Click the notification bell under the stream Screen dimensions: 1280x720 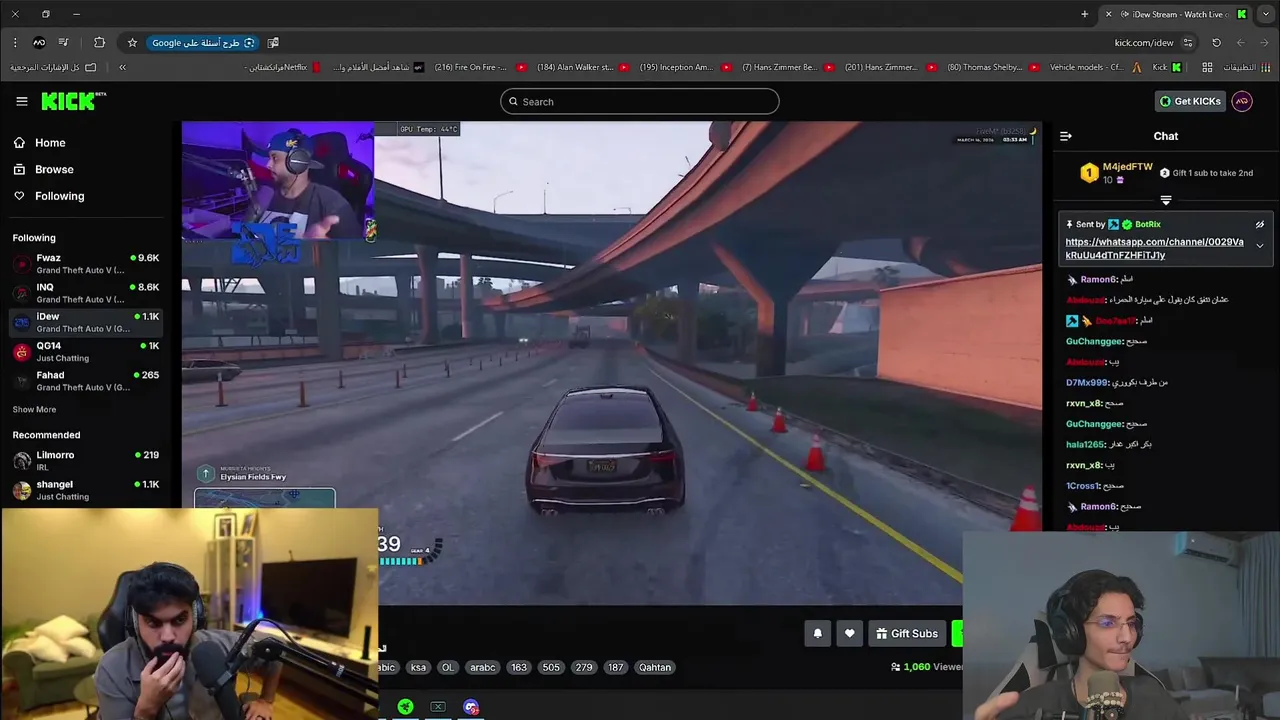pyautogui.click(x=817, y=633)
